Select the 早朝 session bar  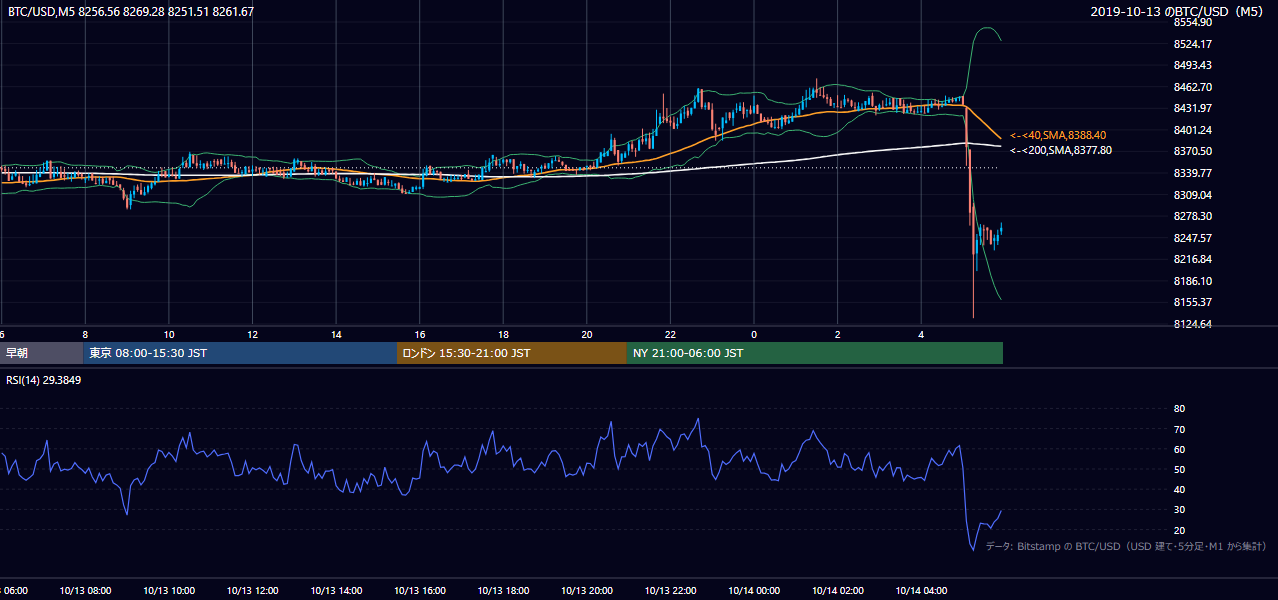(x=41, y=353)
